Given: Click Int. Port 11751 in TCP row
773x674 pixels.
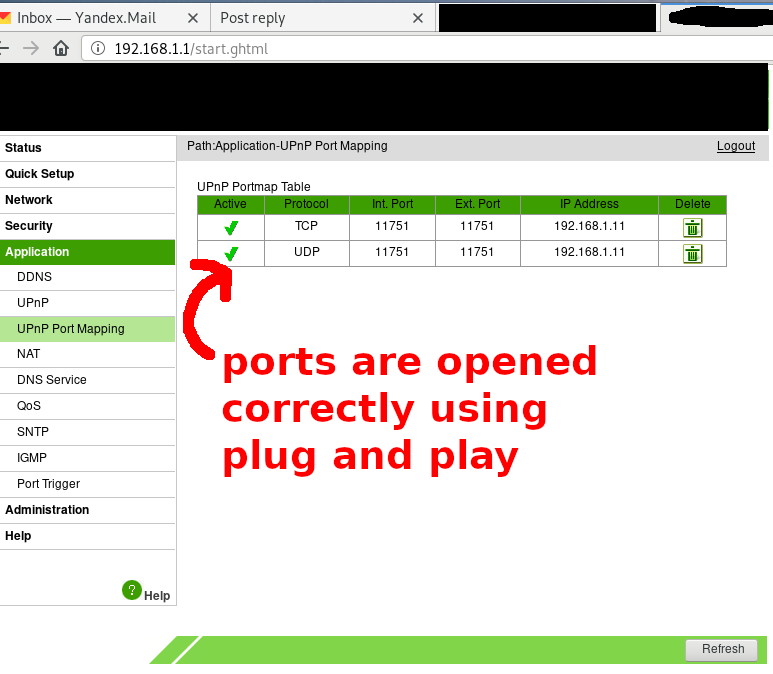Looking at the screenshot, I should 392,226.
